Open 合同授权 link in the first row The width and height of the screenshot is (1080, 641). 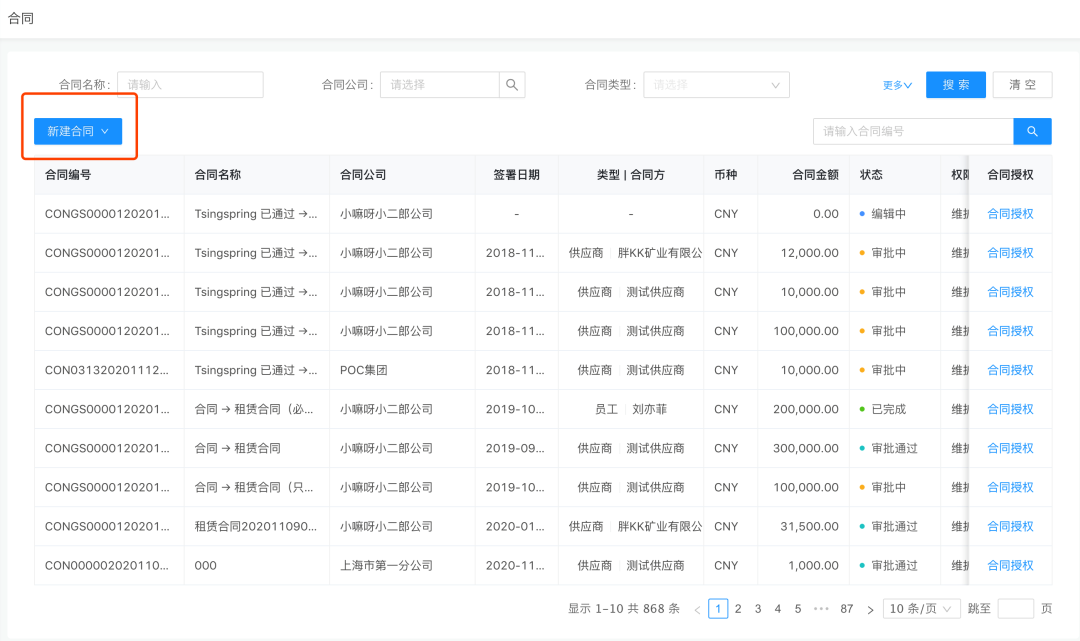click(1010, 214)
